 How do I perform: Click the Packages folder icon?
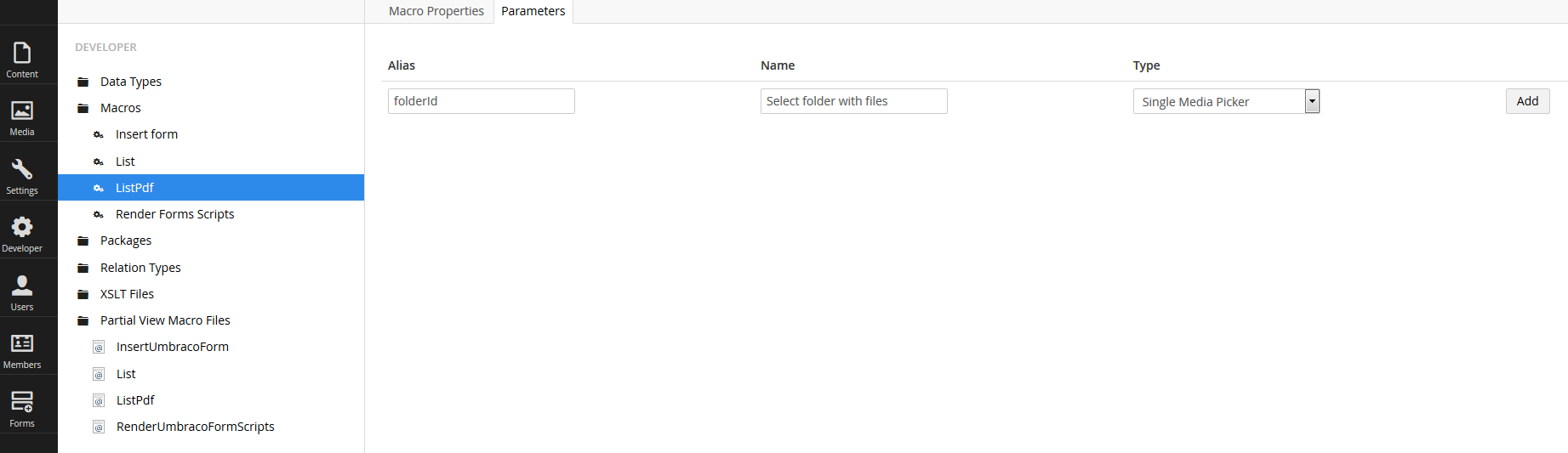click(x=83, y=241)
